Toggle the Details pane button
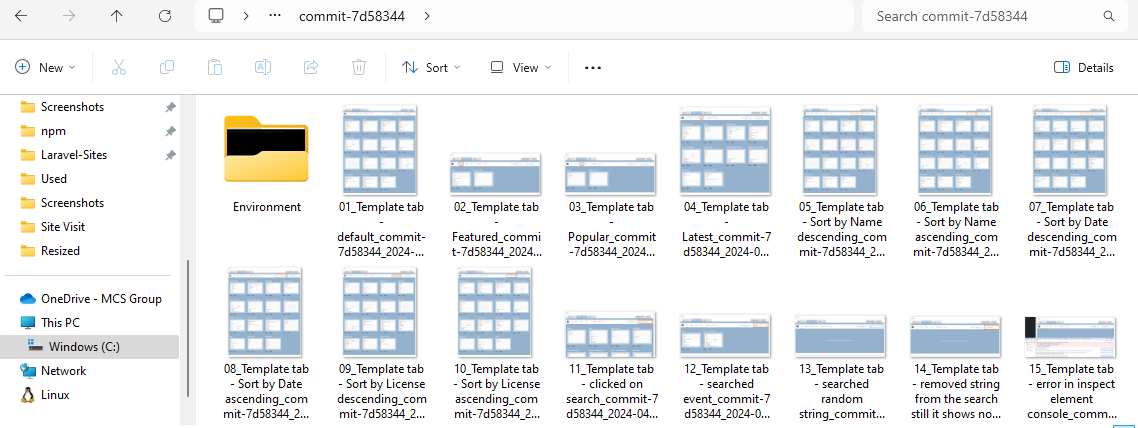This screenshot has width=1138, height=428. pos(1084,67)
